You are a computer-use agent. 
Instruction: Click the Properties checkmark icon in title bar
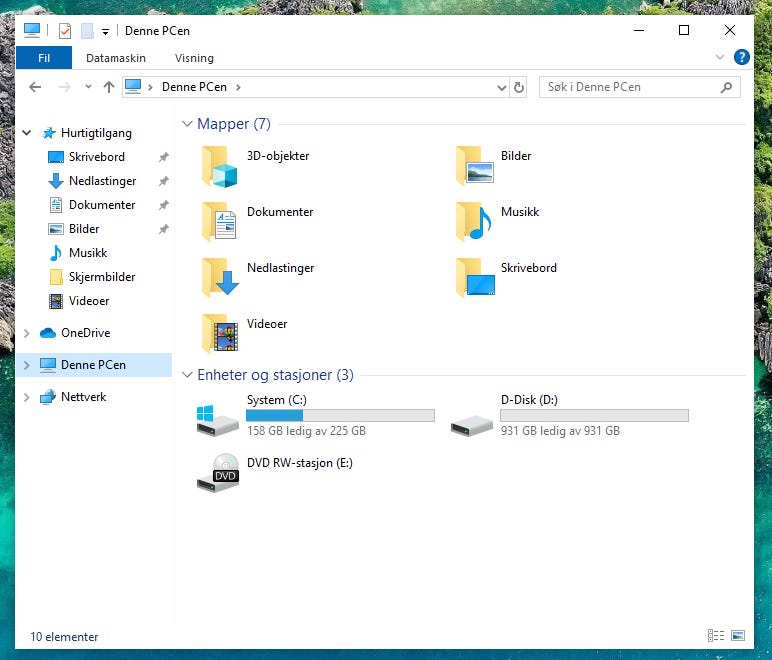(65, 31)
